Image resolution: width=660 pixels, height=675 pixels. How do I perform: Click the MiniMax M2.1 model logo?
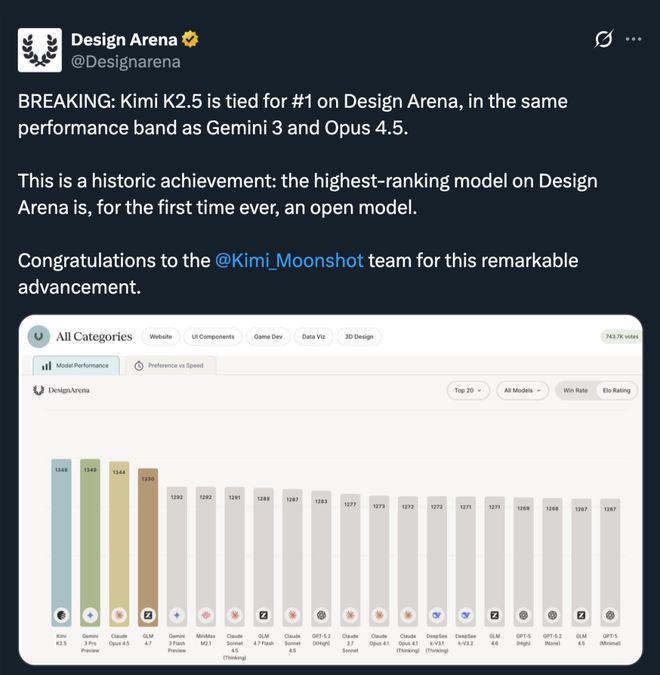coord(206,615)
